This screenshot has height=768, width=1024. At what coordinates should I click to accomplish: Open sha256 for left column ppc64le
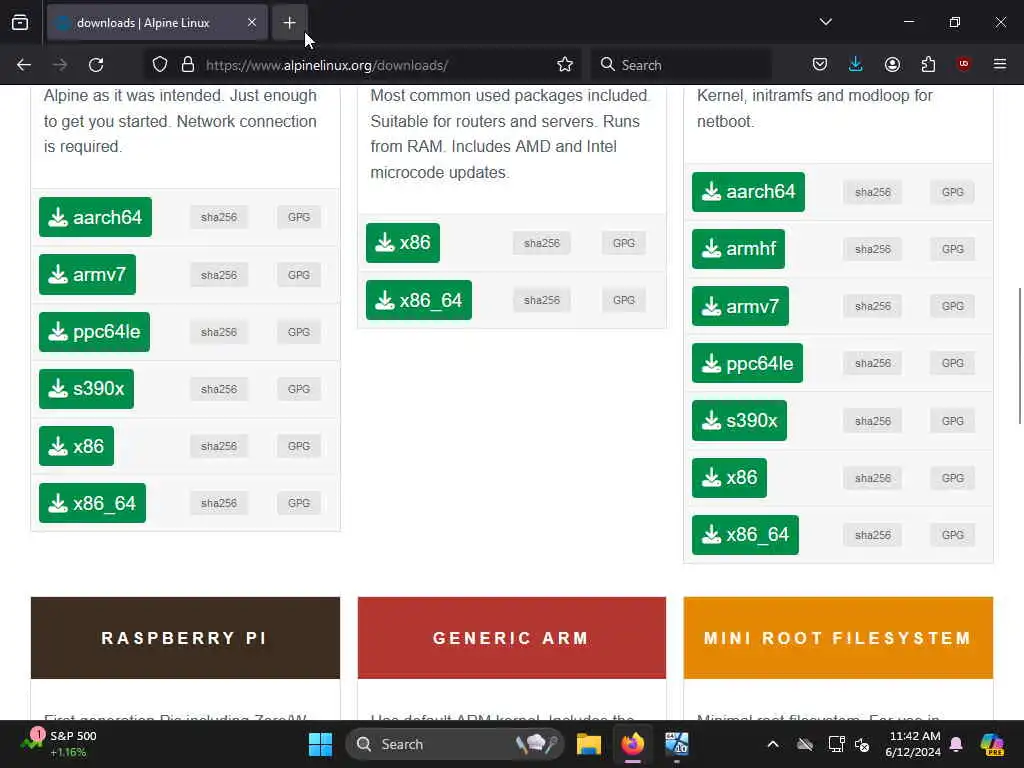pos(219,332)
